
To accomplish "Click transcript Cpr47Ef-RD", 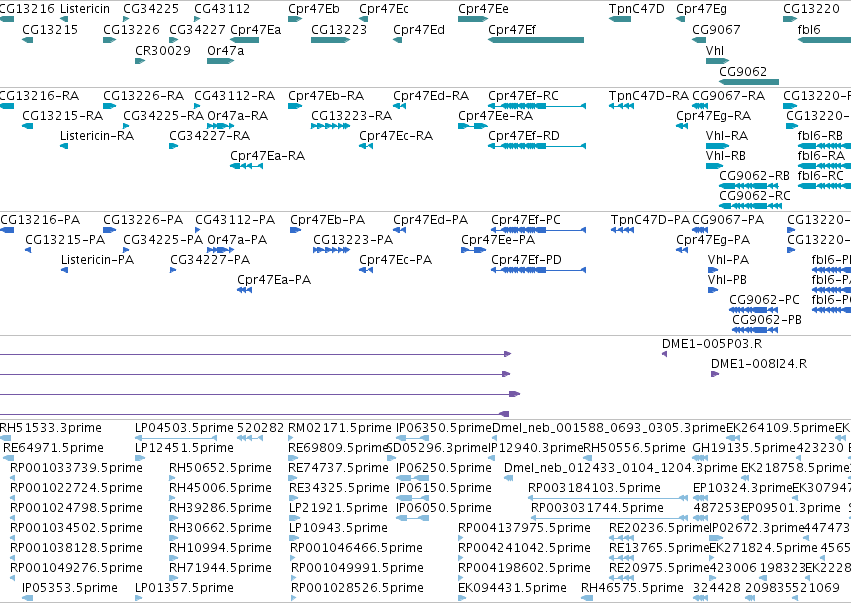I will (537, 146).
